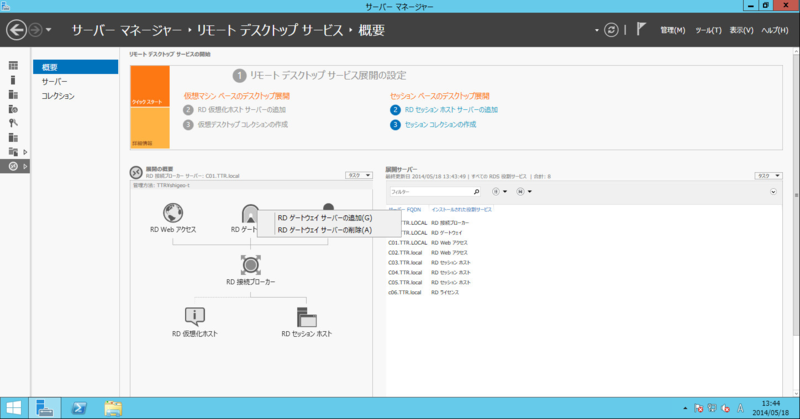Open the 管理(M) menu
800x419 pixels.
point(672,30)
